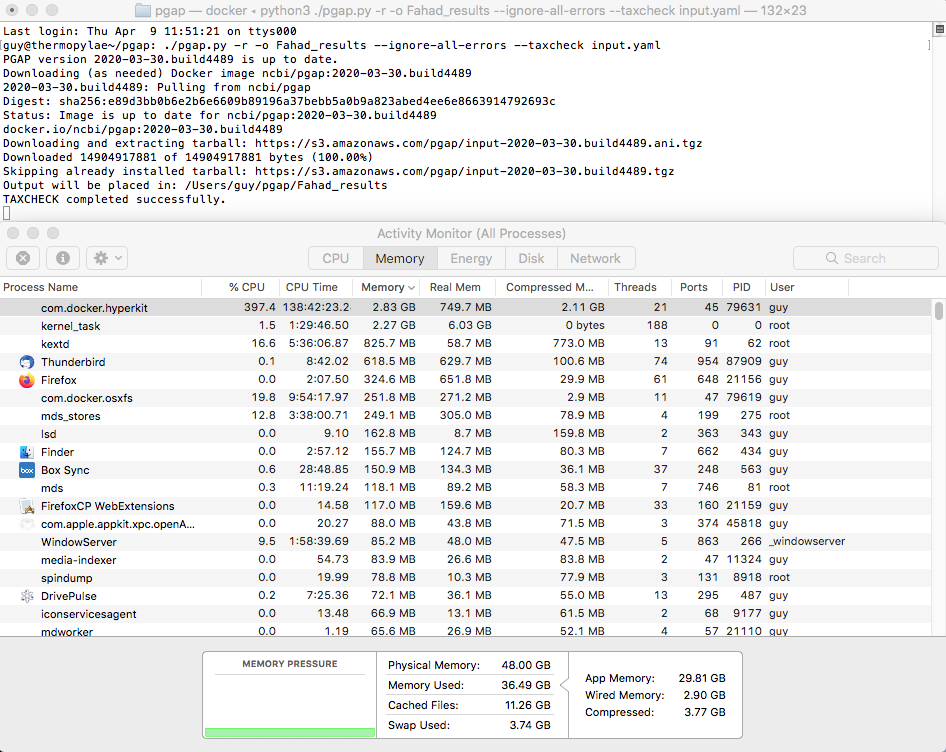Select the spindump process
946x752 pixels.
click(465, 578)
